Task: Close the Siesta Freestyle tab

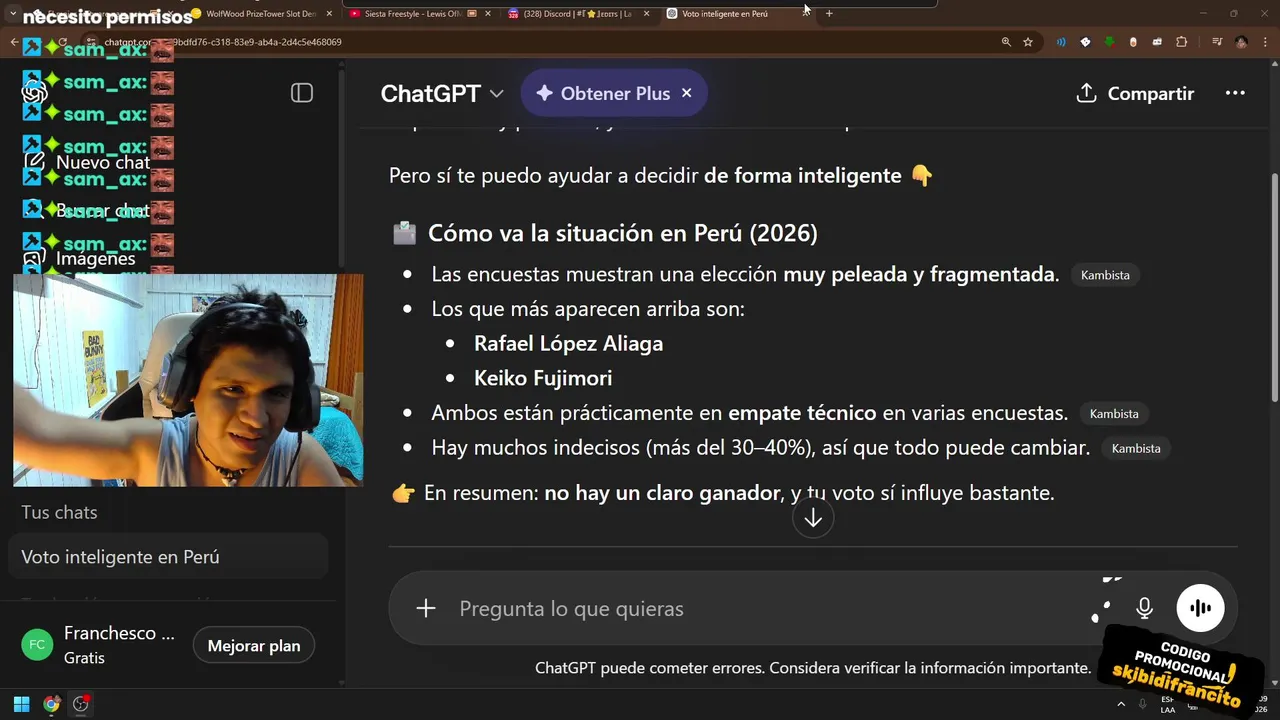Action: [488, 14]
